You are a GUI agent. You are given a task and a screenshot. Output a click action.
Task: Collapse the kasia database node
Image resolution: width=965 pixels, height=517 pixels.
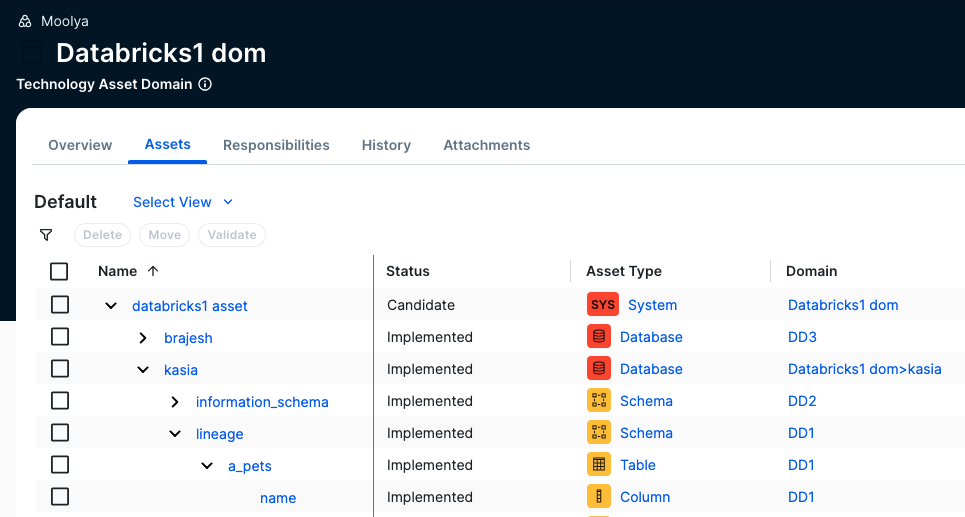point(143,370)
